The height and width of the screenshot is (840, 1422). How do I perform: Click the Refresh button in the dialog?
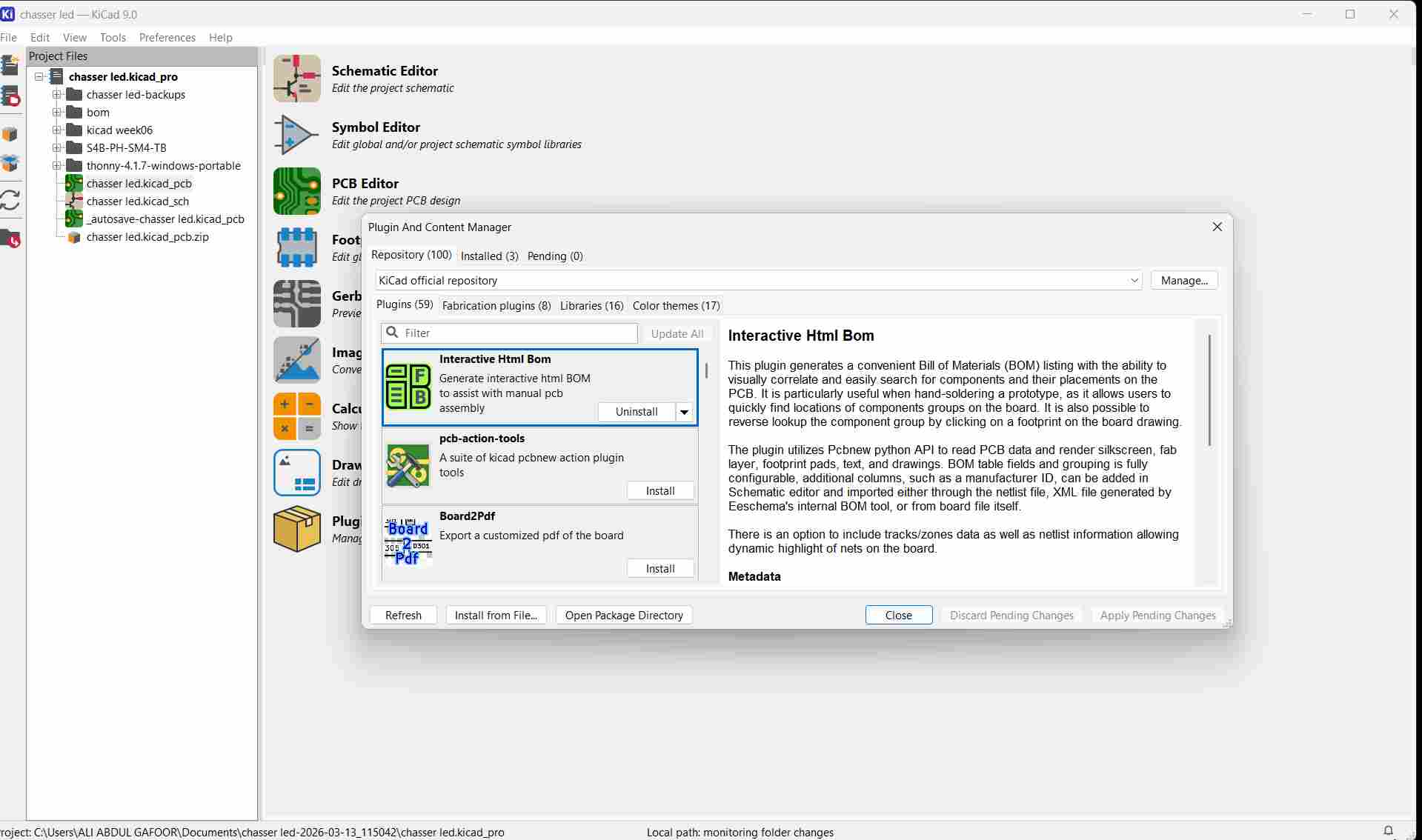(x=403, y=616)
